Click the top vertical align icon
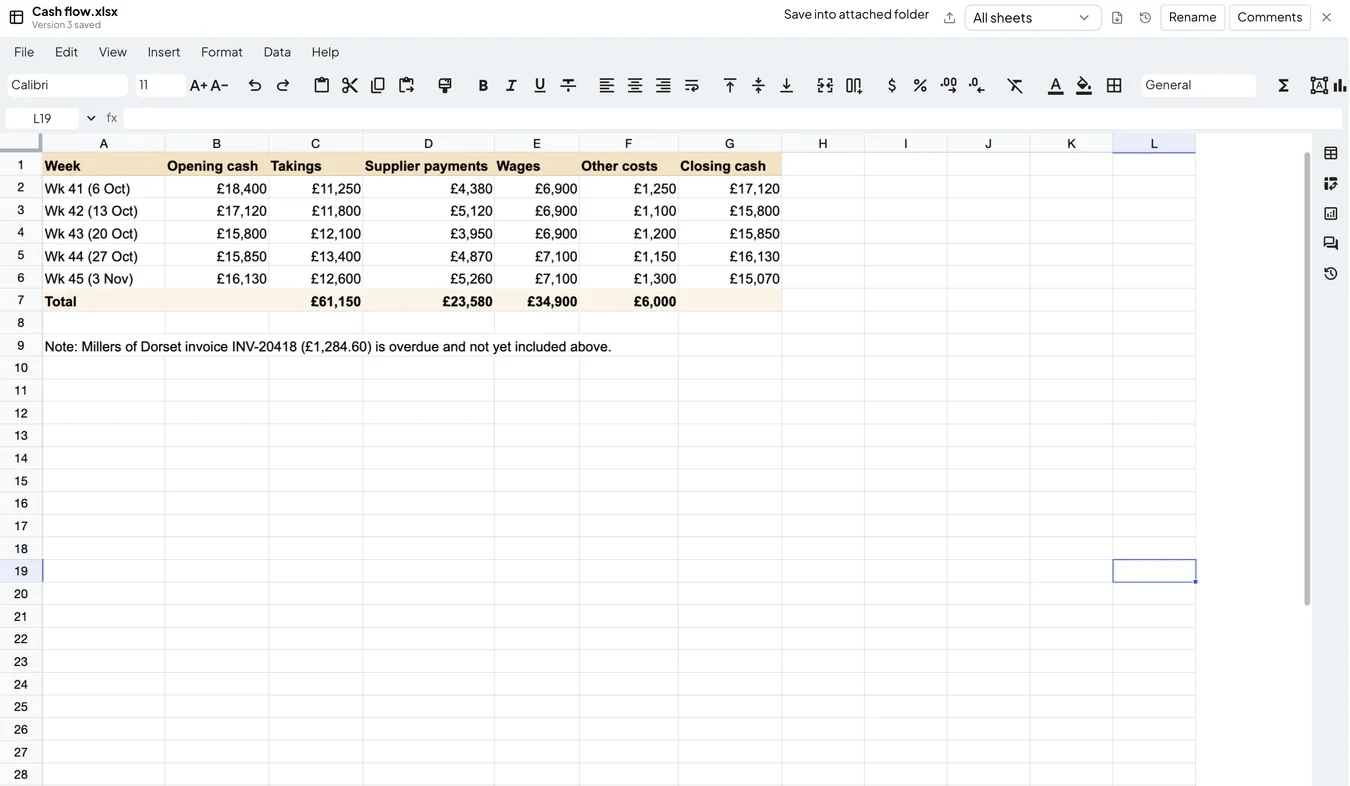This screenshot has height=786, width=1350. pyautogui.click(x=730, y=86)
